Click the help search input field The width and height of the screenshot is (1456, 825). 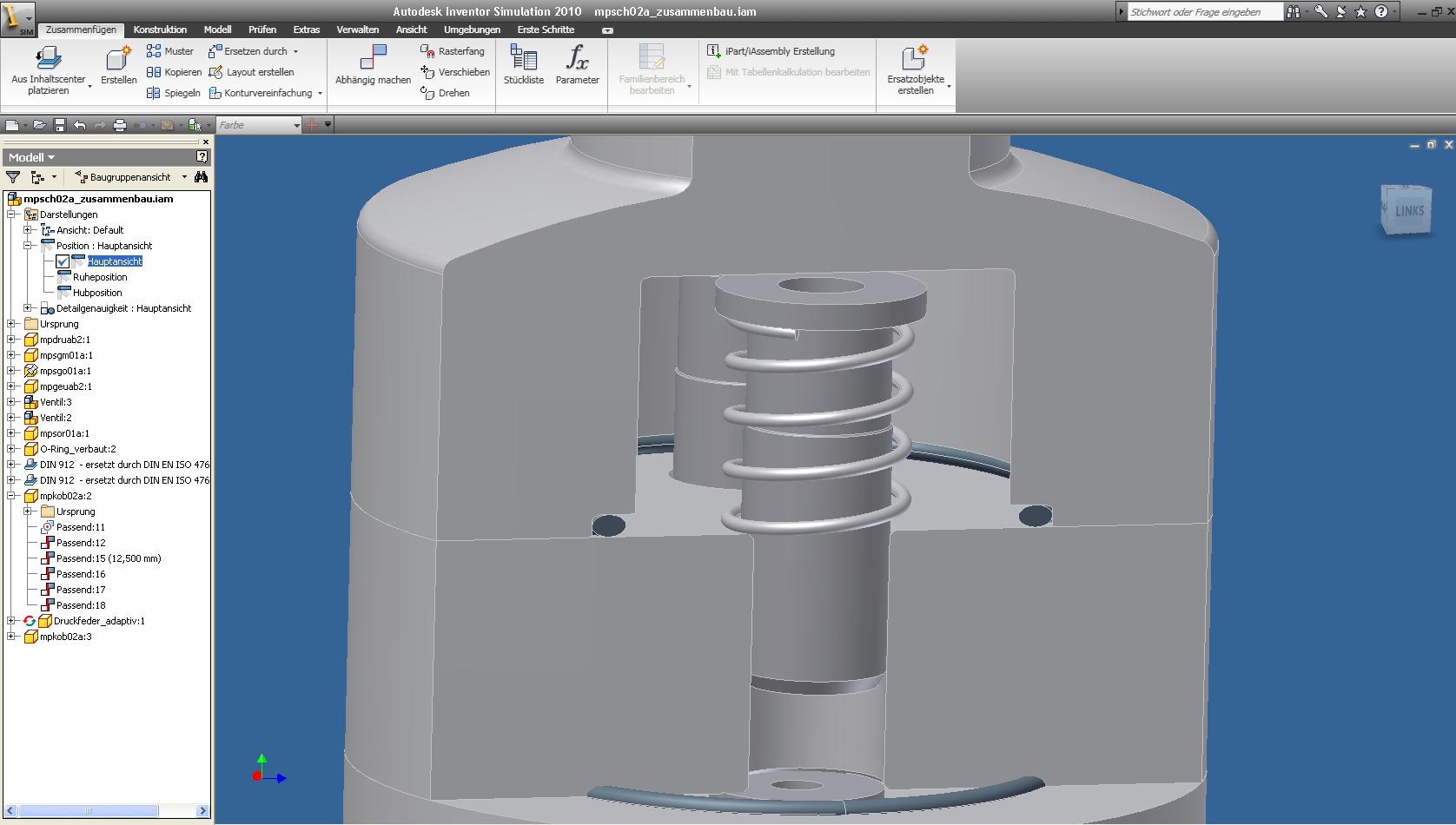coord(1204,12)
